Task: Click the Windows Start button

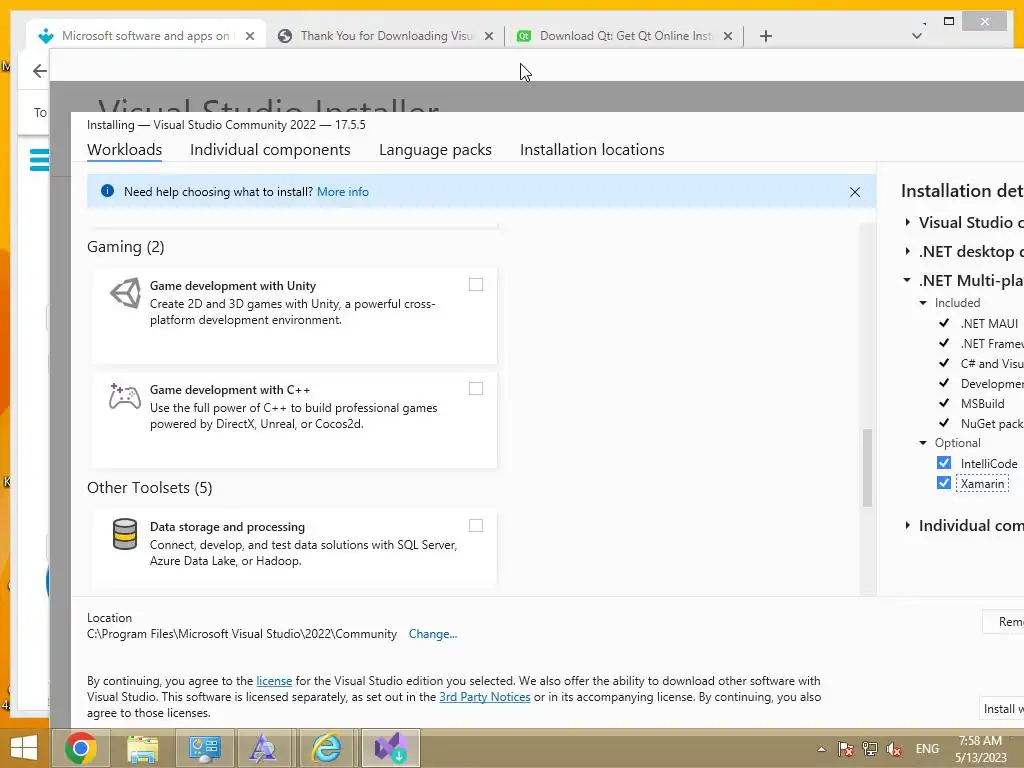Action: (24, 748)
